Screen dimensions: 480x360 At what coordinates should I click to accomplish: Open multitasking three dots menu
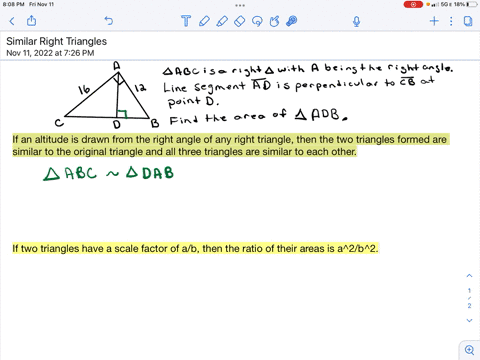coord(240,5)
